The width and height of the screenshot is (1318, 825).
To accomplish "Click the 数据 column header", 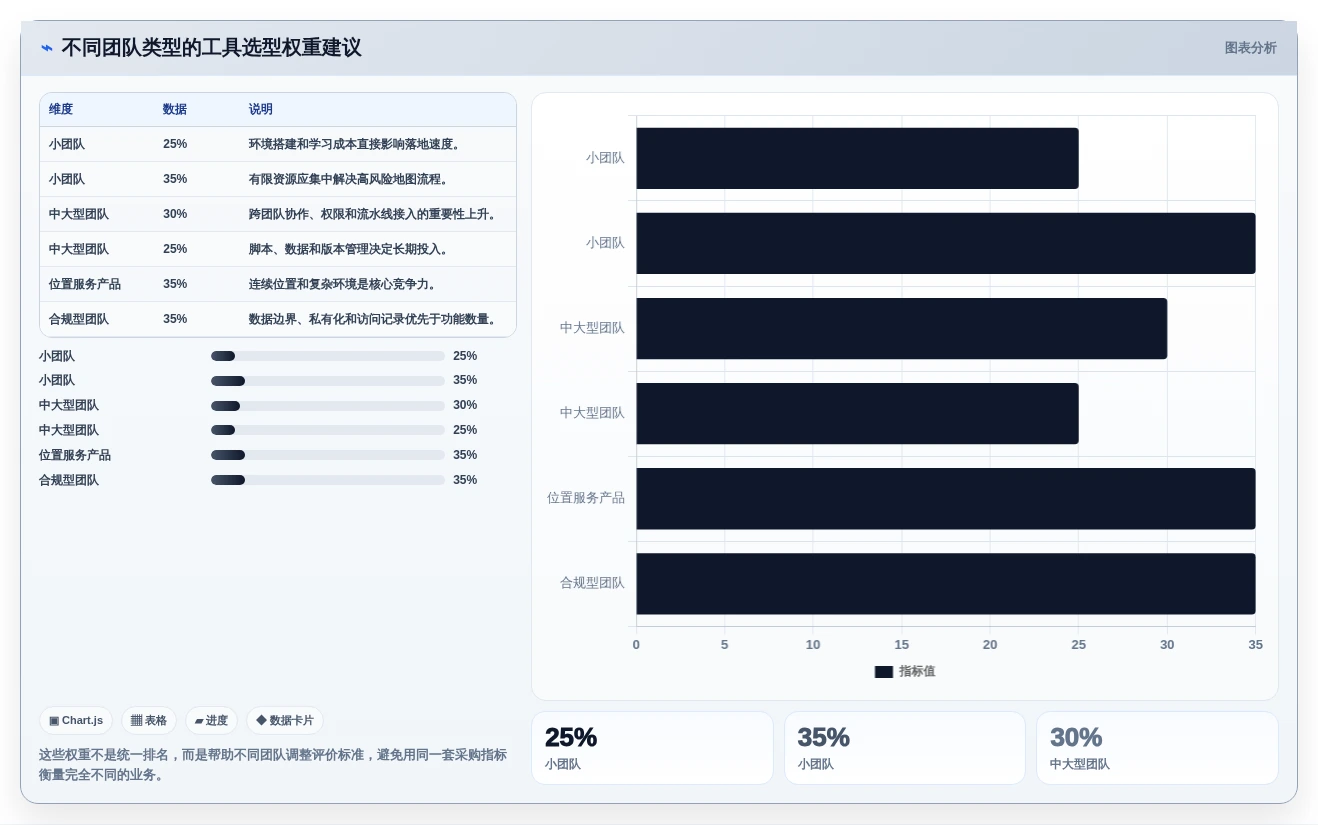I will tap(175, 109).
